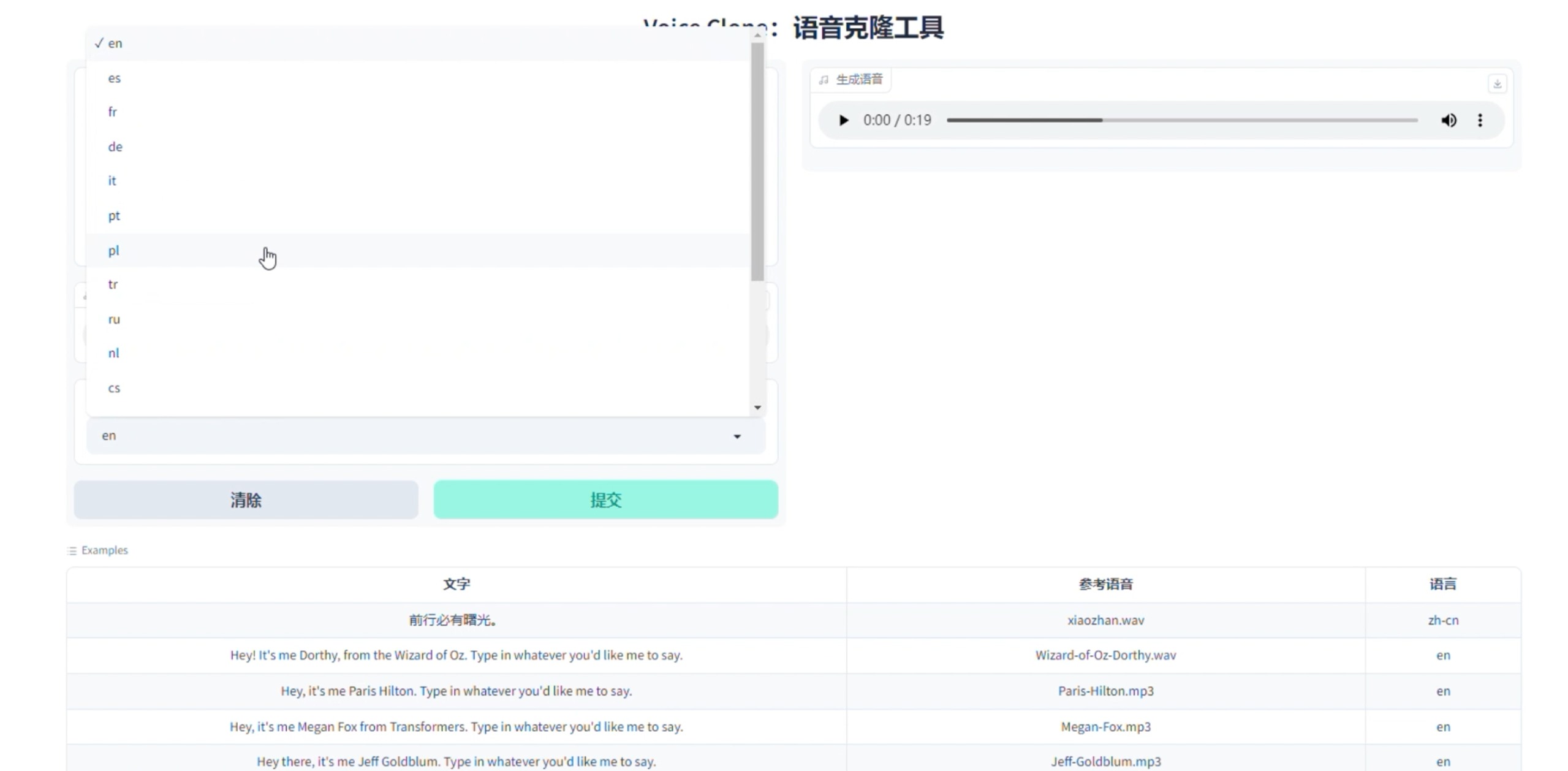Collapse the language dropdown arrow
This screenshot has height=771, width=1568.
[737, 436]
